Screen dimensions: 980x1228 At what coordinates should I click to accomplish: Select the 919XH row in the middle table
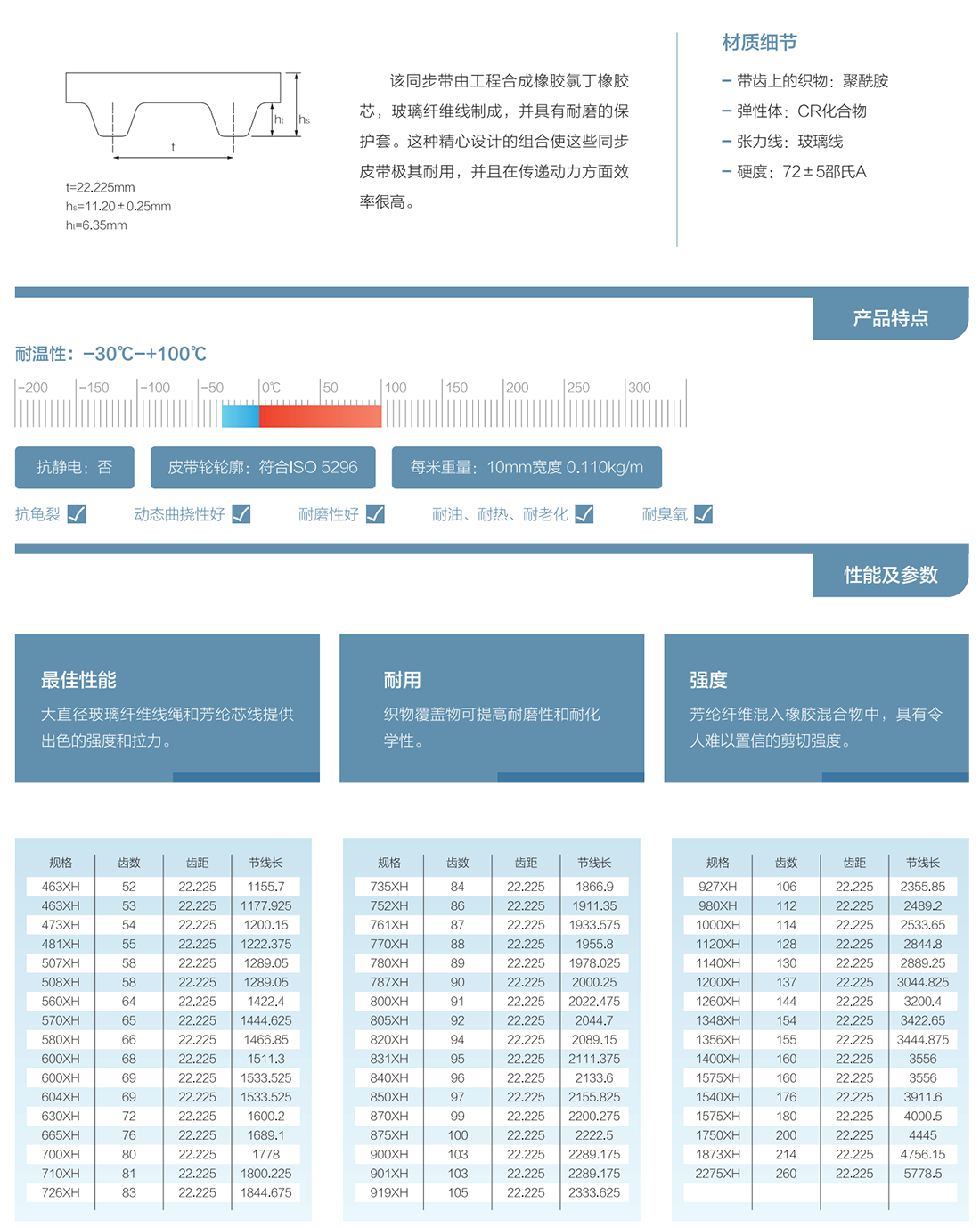pos(492,1192)
